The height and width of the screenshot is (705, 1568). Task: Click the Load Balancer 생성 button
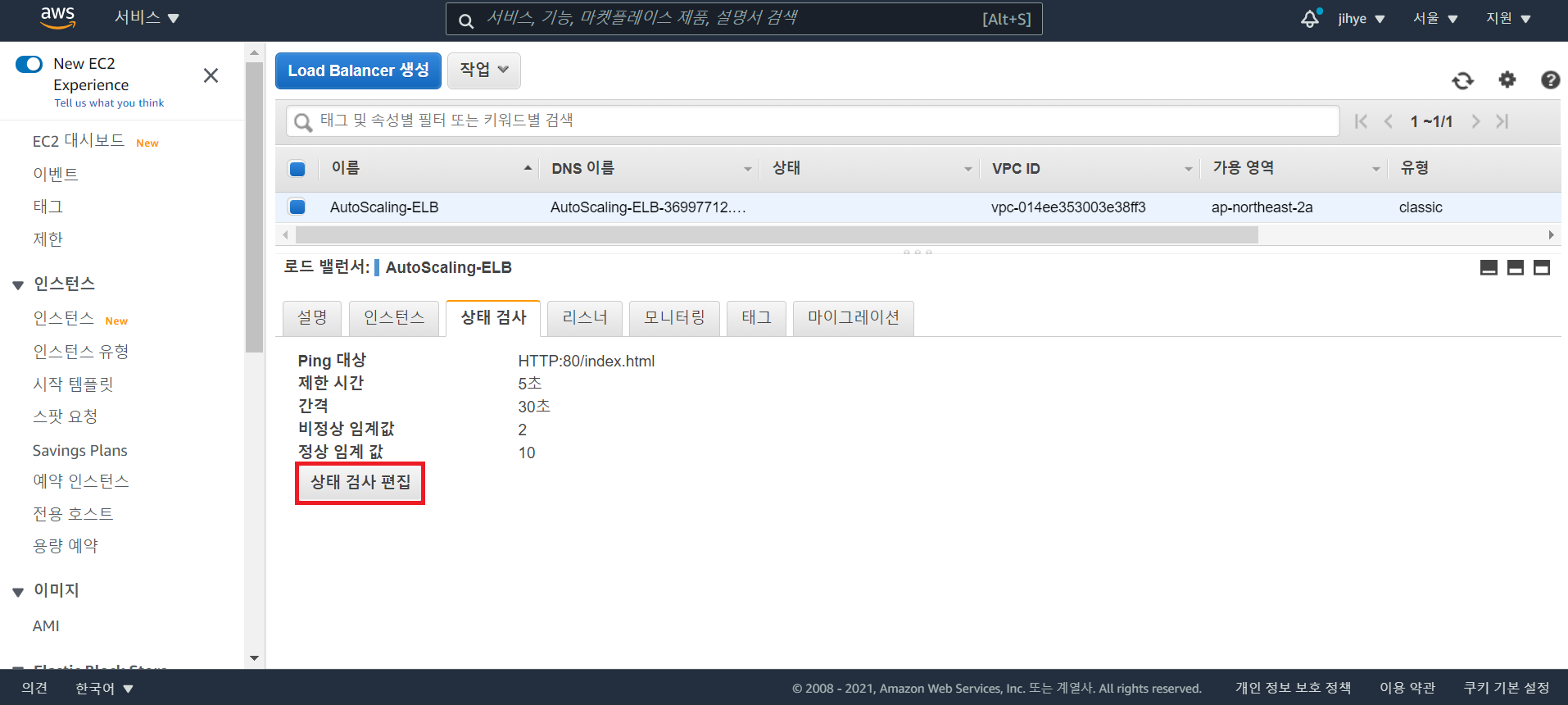pyautogui.click(x=358, y=70)
